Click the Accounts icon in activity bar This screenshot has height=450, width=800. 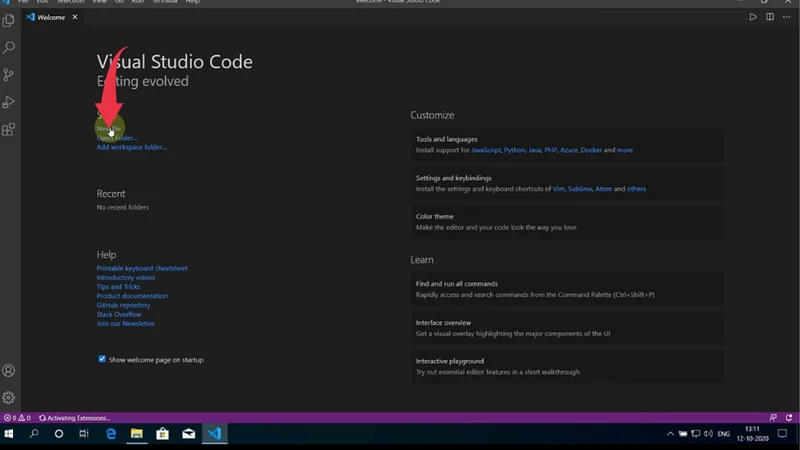(9, 371)
